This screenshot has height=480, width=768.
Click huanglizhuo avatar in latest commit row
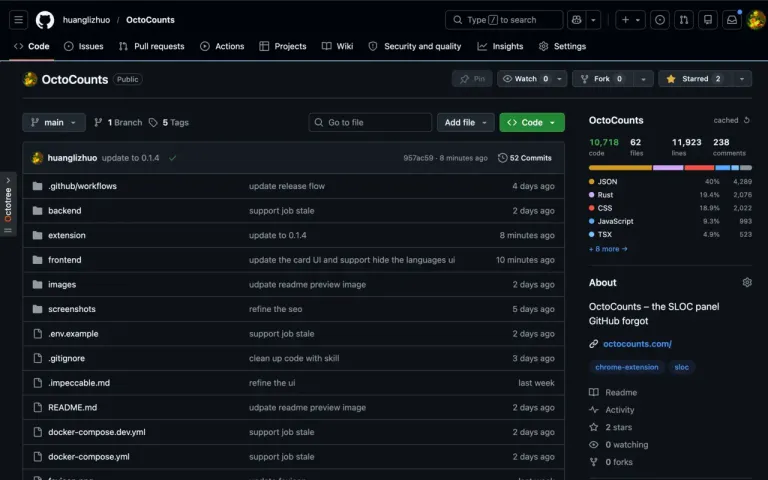click(x=37, y=158)
